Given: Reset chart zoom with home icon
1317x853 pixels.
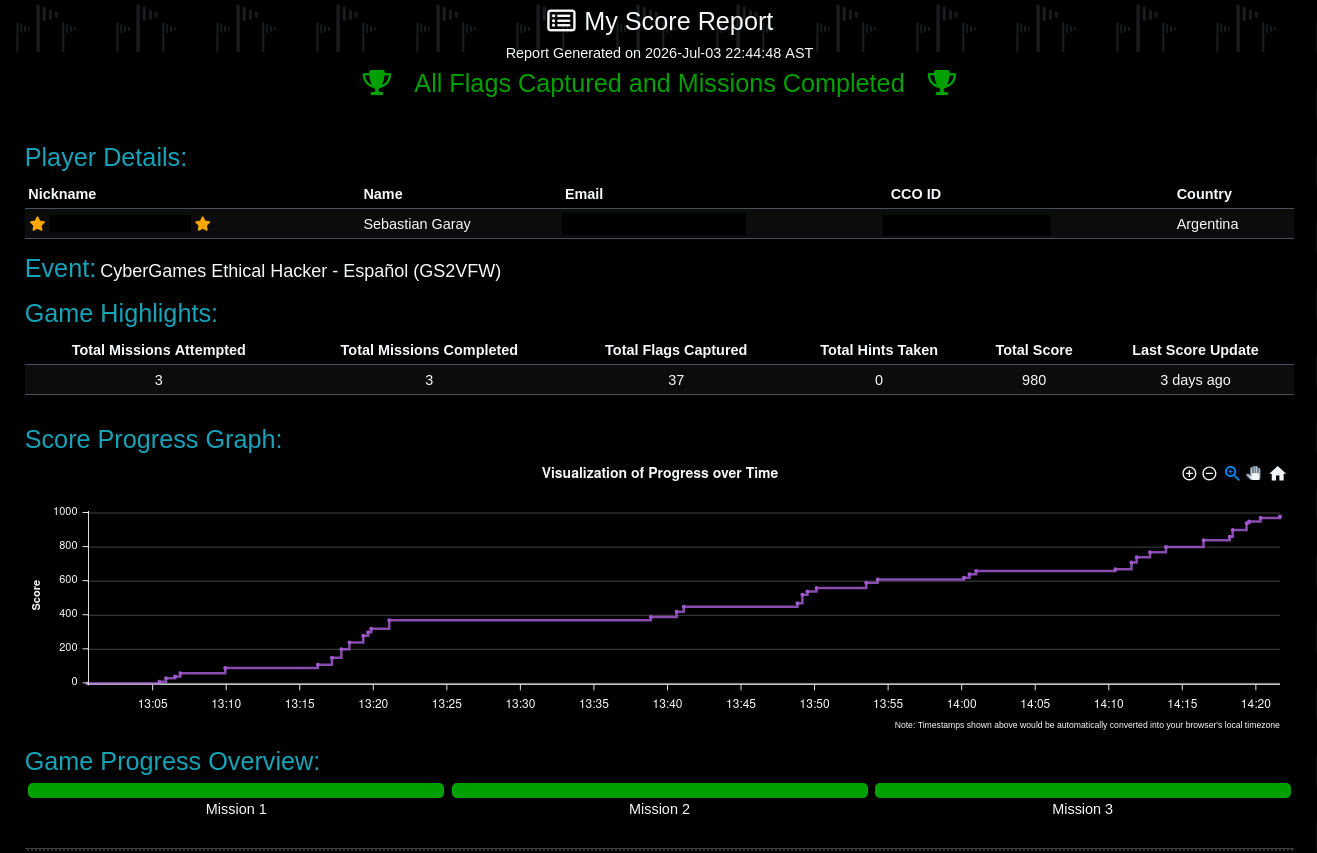Looking at the screenshot, I should [x=1277, y=474].
